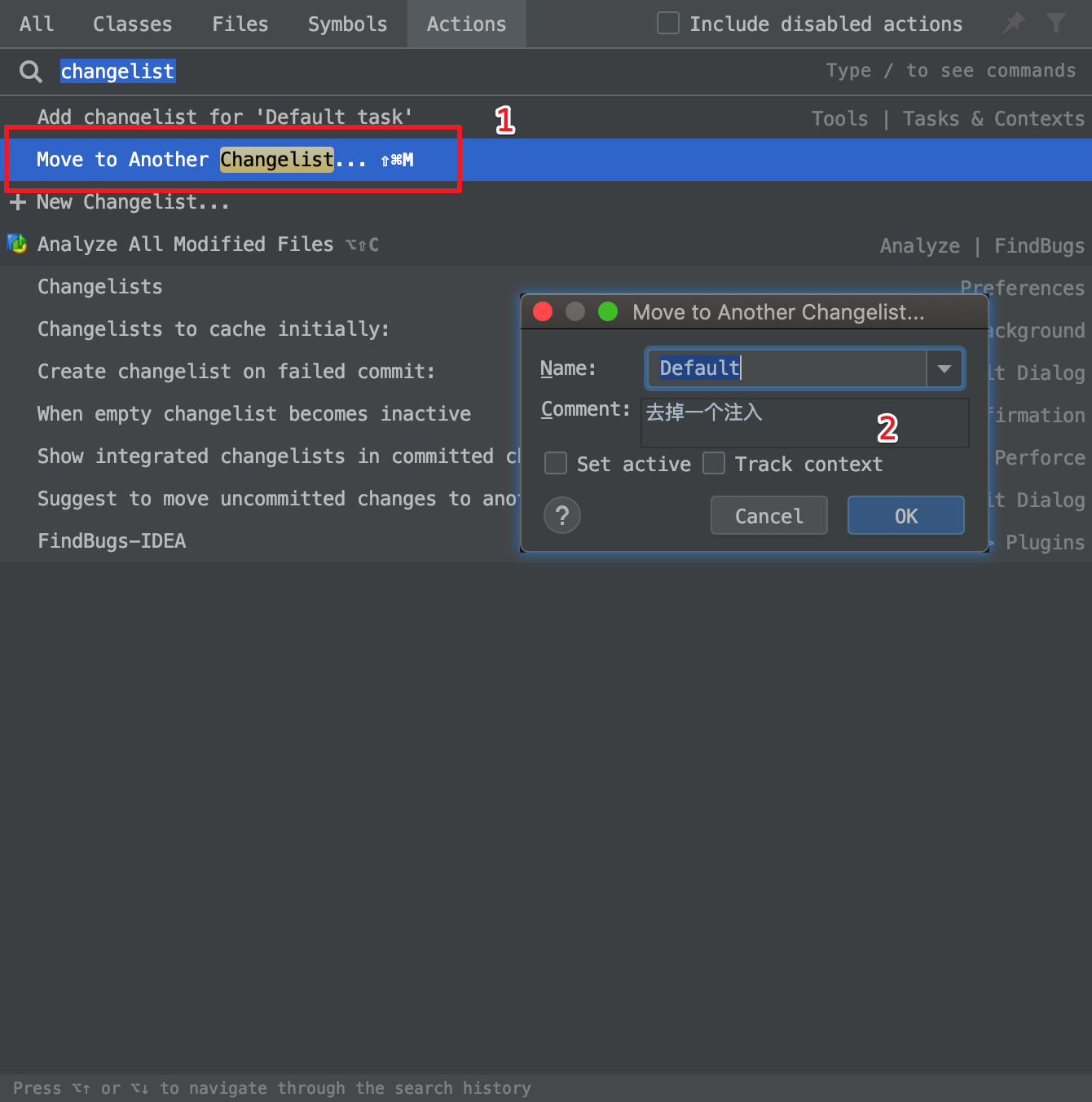This screenshot has height=1102, width=1092.
Task: Switch to the Files tab
Action: pos(240,24)
